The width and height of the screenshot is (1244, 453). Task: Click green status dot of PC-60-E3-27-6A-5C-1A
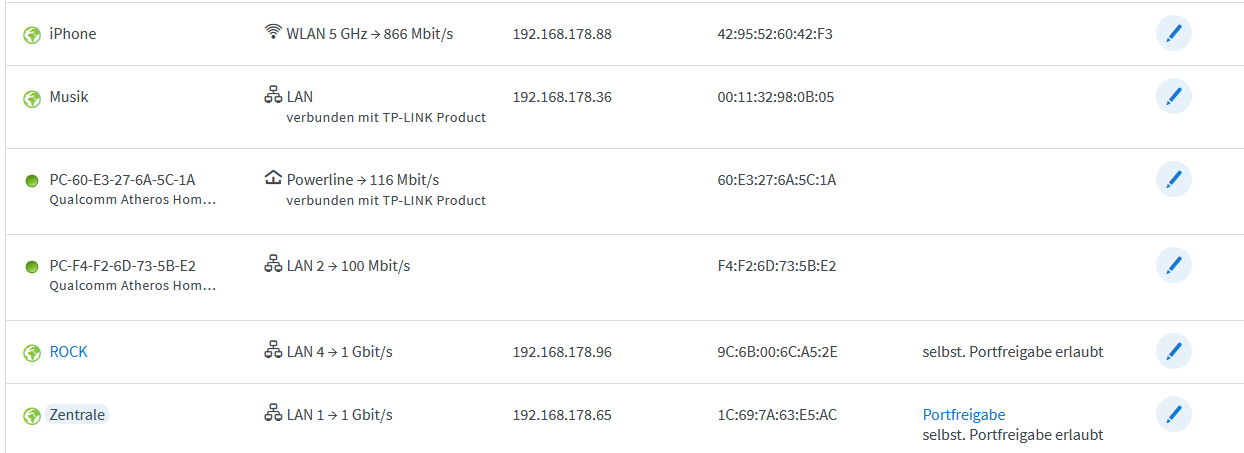31,181
